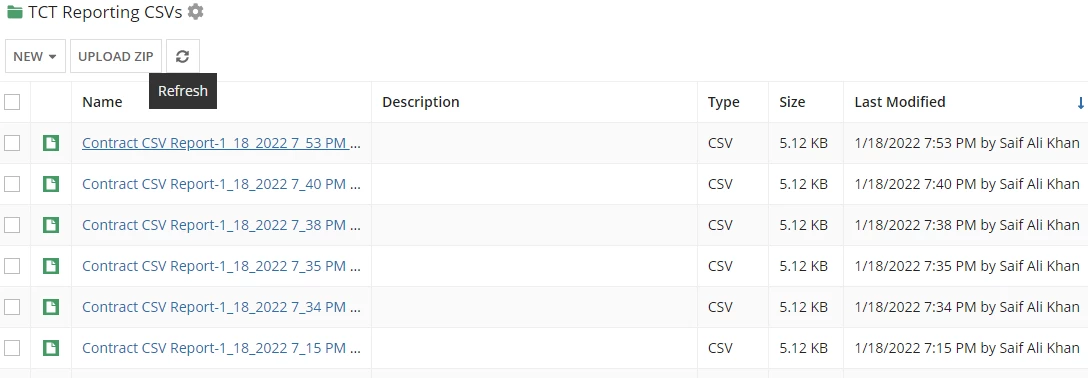Click the Refresh icon button
Viewport: 1088px width, 378px height.
(182, 56)
